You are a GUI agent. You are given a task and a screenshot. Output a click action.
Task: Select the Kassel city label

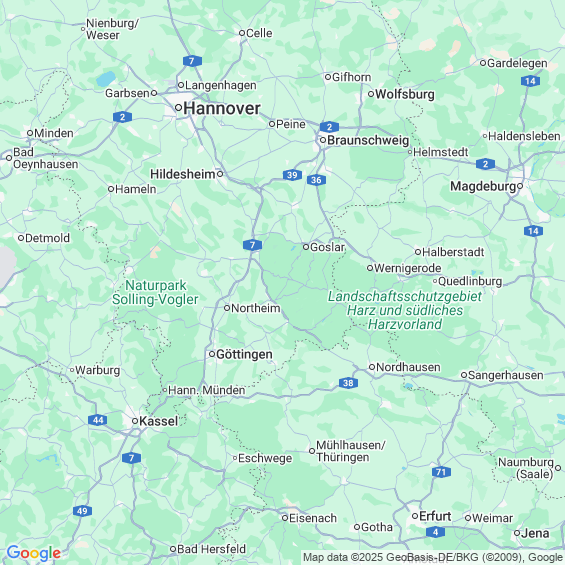click(x=159, y=421)
